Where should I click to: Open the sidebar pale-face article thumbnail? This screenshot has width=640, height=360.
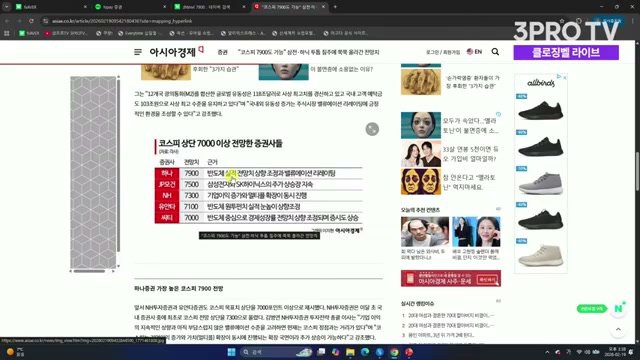tap(421, 125)
